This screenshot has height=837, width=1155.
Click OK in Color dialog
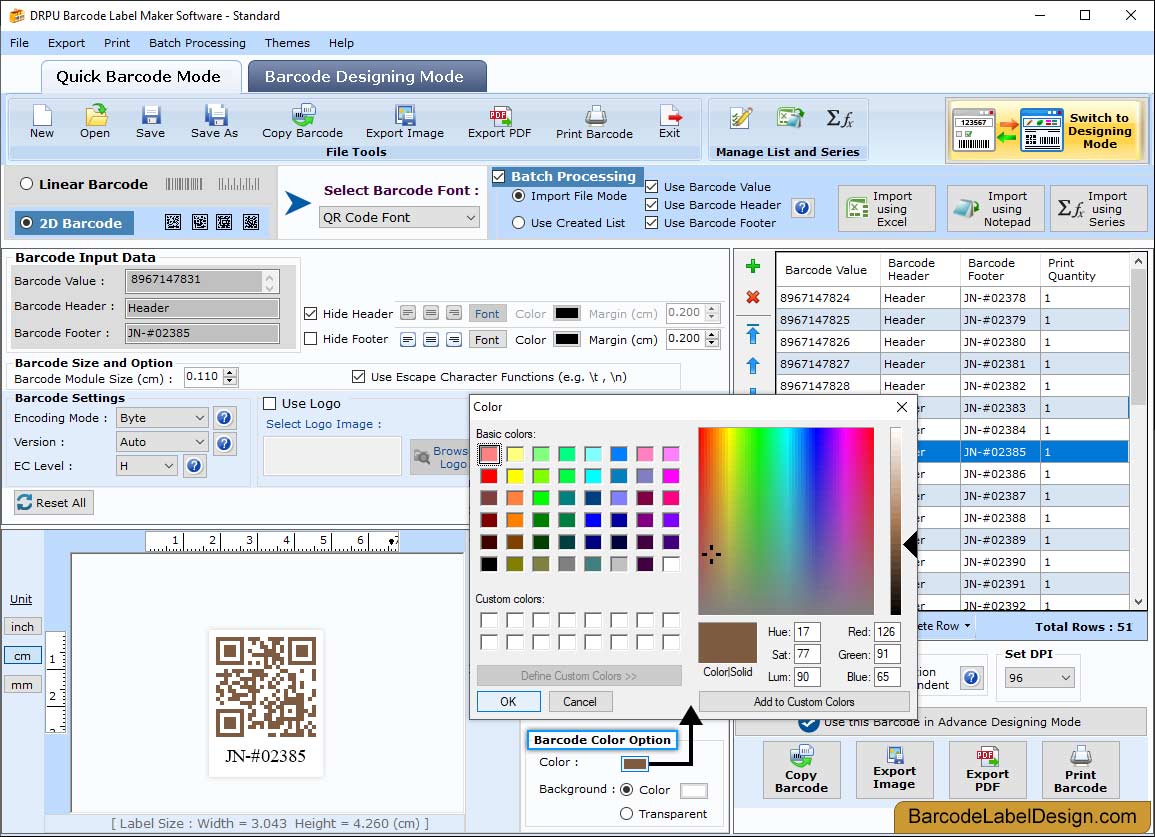tap(508, 701)
